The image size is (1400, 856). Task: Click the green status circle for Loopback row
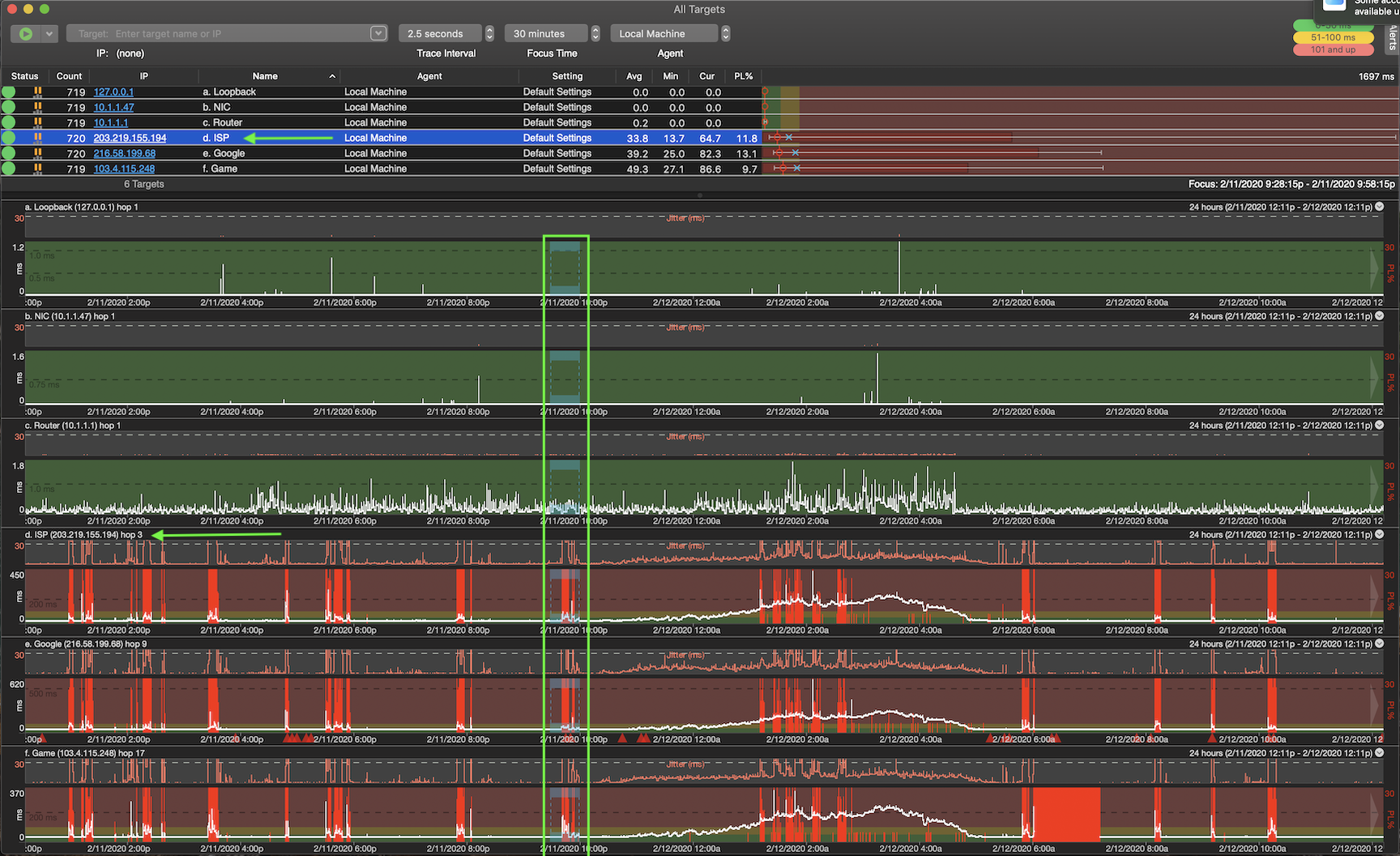click(9, 92)
